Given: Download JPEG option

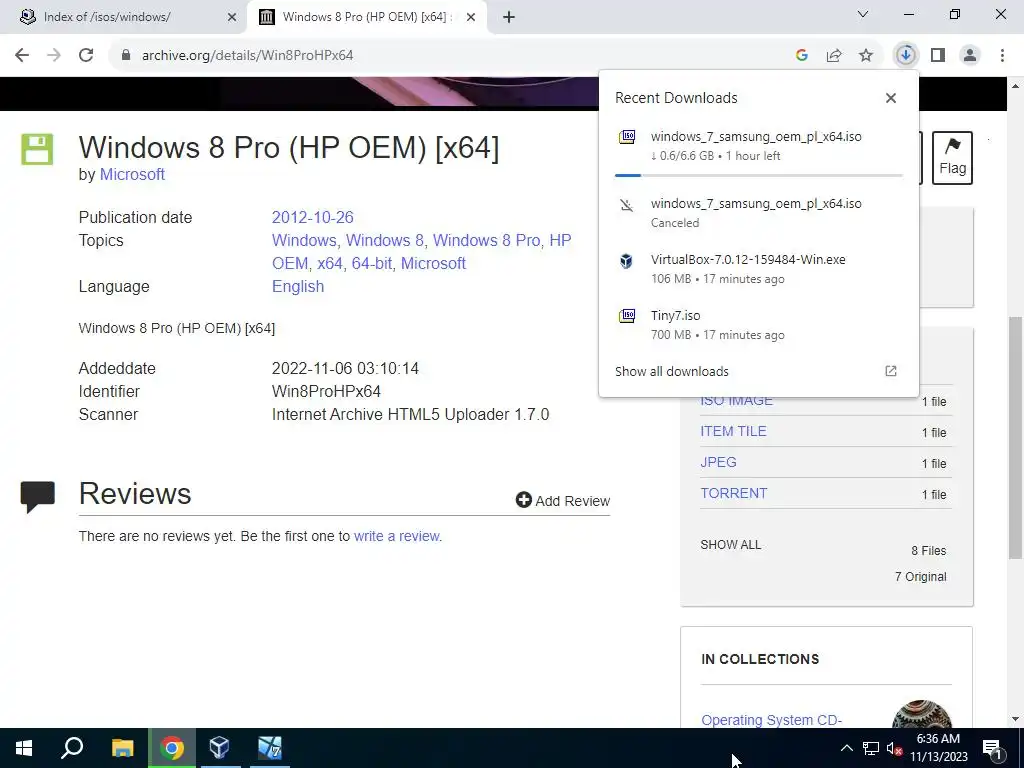Looking at the screenshot, I should click(718, 462).
